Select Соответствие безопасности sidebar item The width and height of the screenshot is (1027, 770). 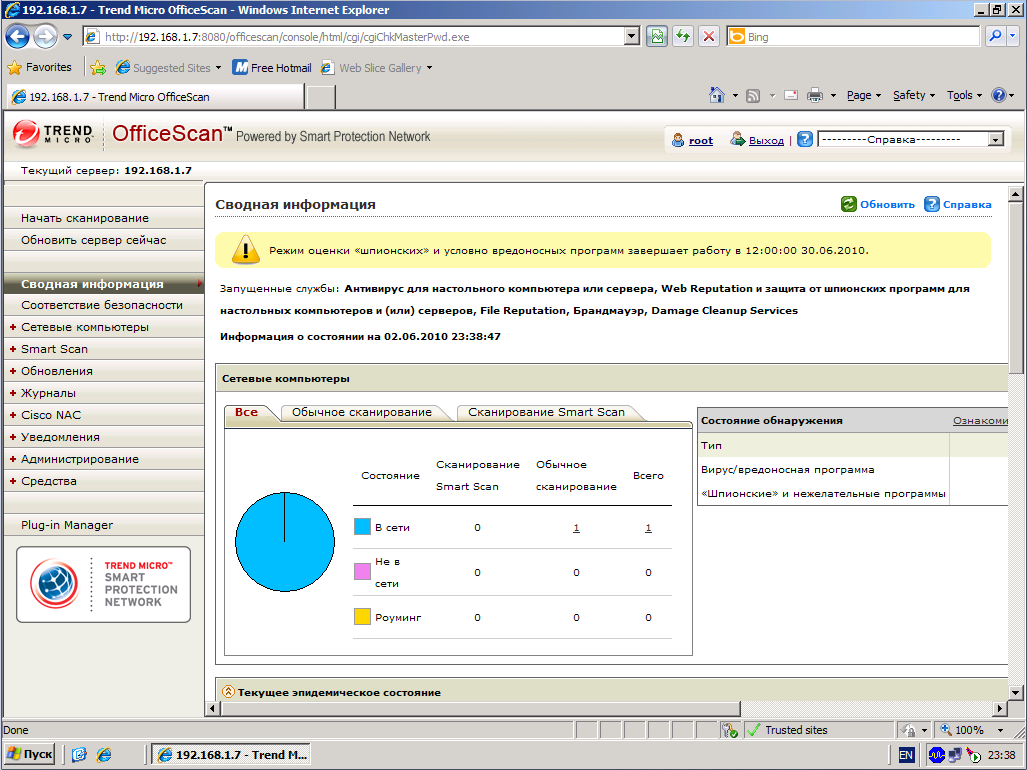tap(104, 305)
